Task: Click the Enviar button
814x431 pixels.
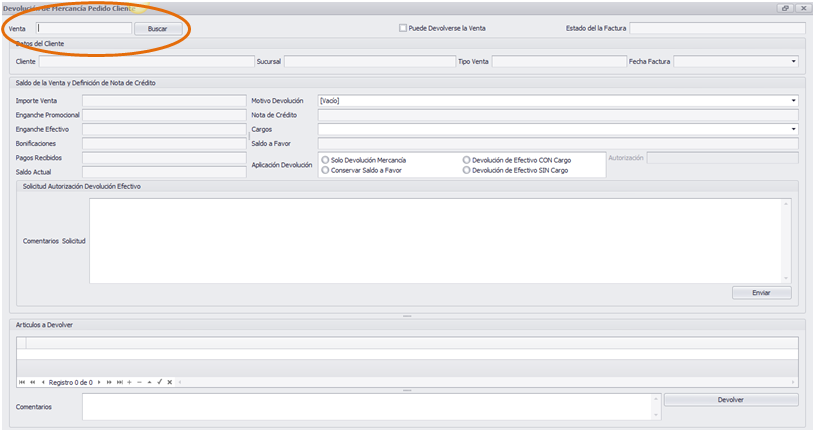Action: (x=762, y=293)
